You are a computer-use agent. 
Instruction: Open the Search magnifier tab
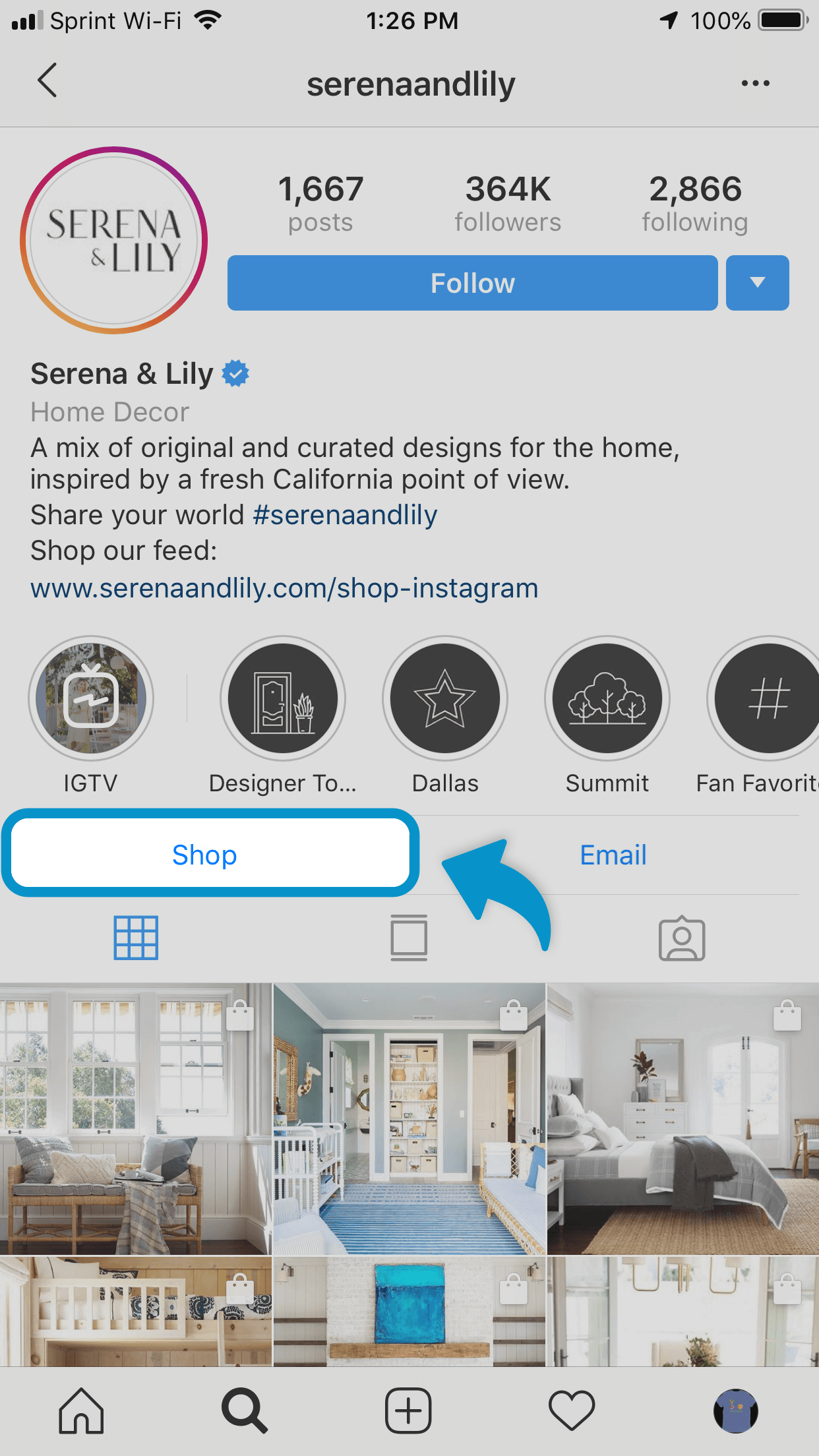coord(245,1410)
